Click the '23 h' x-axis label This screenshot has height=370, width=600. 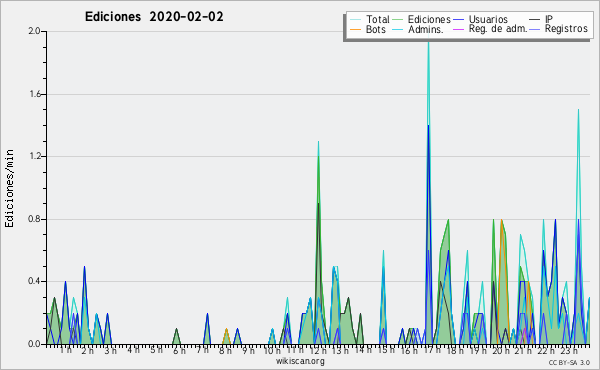(x=569, y=350)
